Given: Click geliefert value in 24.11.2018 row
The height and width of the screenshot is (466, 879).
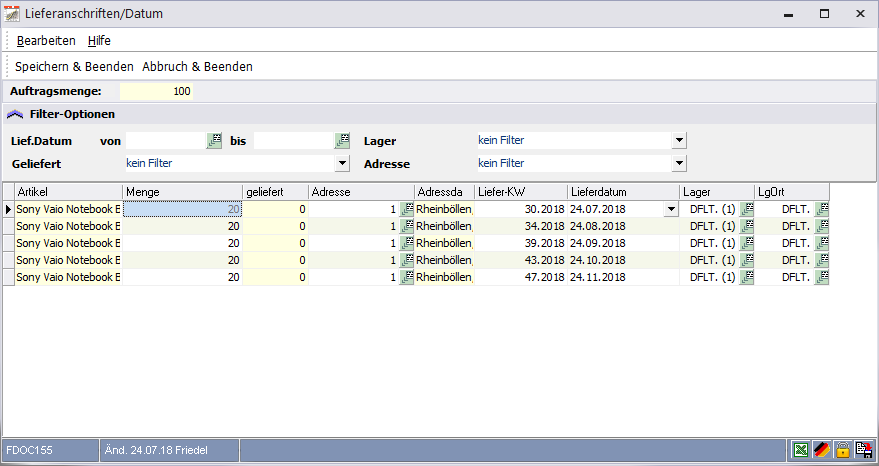Looking at the screenshot, I should [x=275, y=277].
